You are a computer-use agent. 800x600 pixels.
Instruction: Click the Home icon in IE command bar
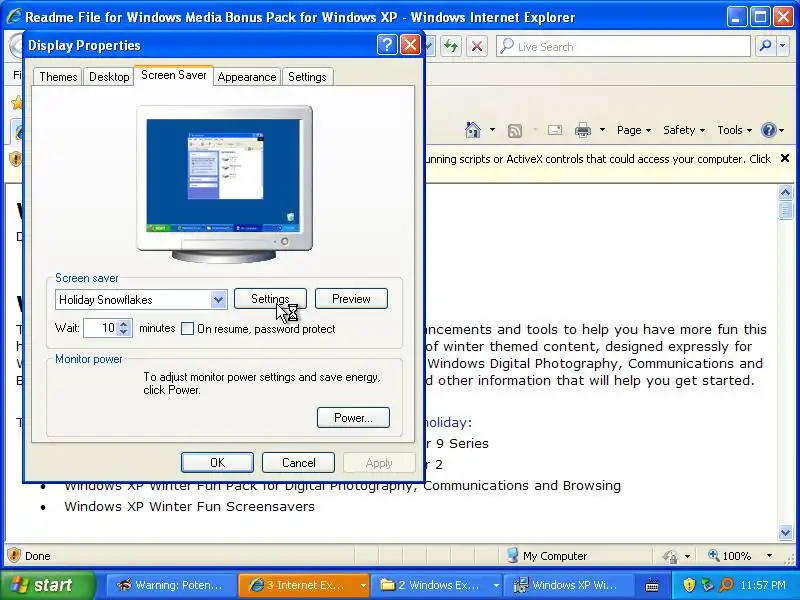pos(473,130)
